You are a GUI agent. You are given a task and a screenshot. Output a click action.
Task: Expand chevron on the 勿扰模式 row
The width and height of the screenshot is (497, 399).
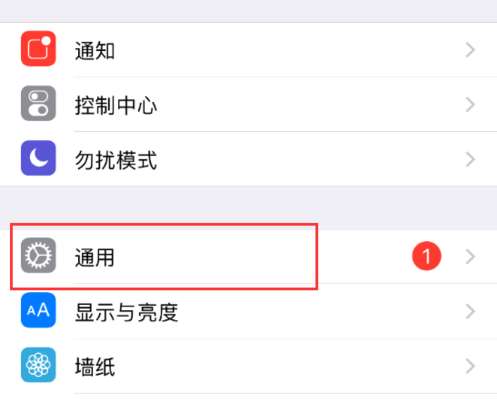[x=470, y=159]
